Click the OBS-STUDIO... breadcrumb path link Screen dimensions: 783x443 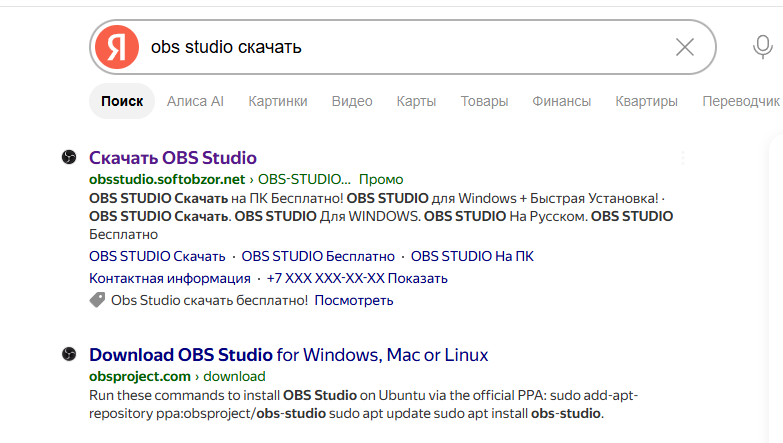(x=304, y=179)
